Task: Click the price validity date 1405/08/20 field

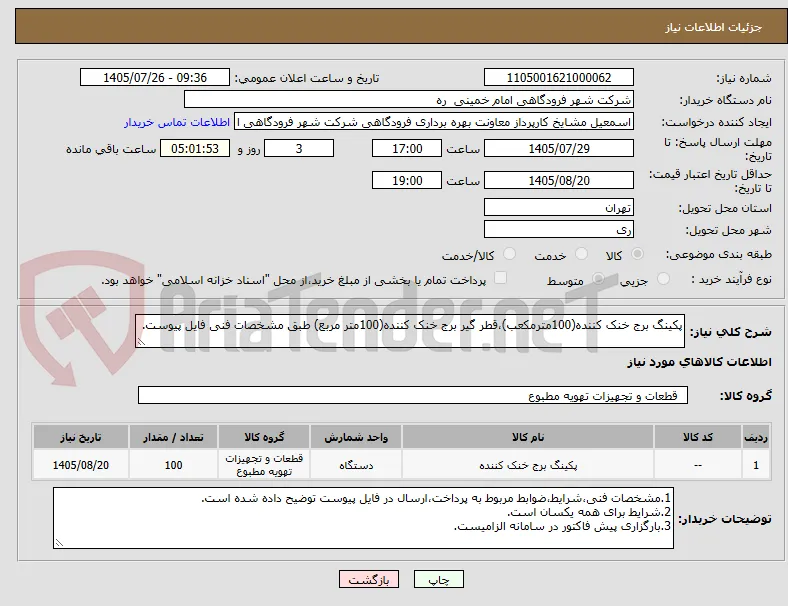Action: [x=559, y=180]
